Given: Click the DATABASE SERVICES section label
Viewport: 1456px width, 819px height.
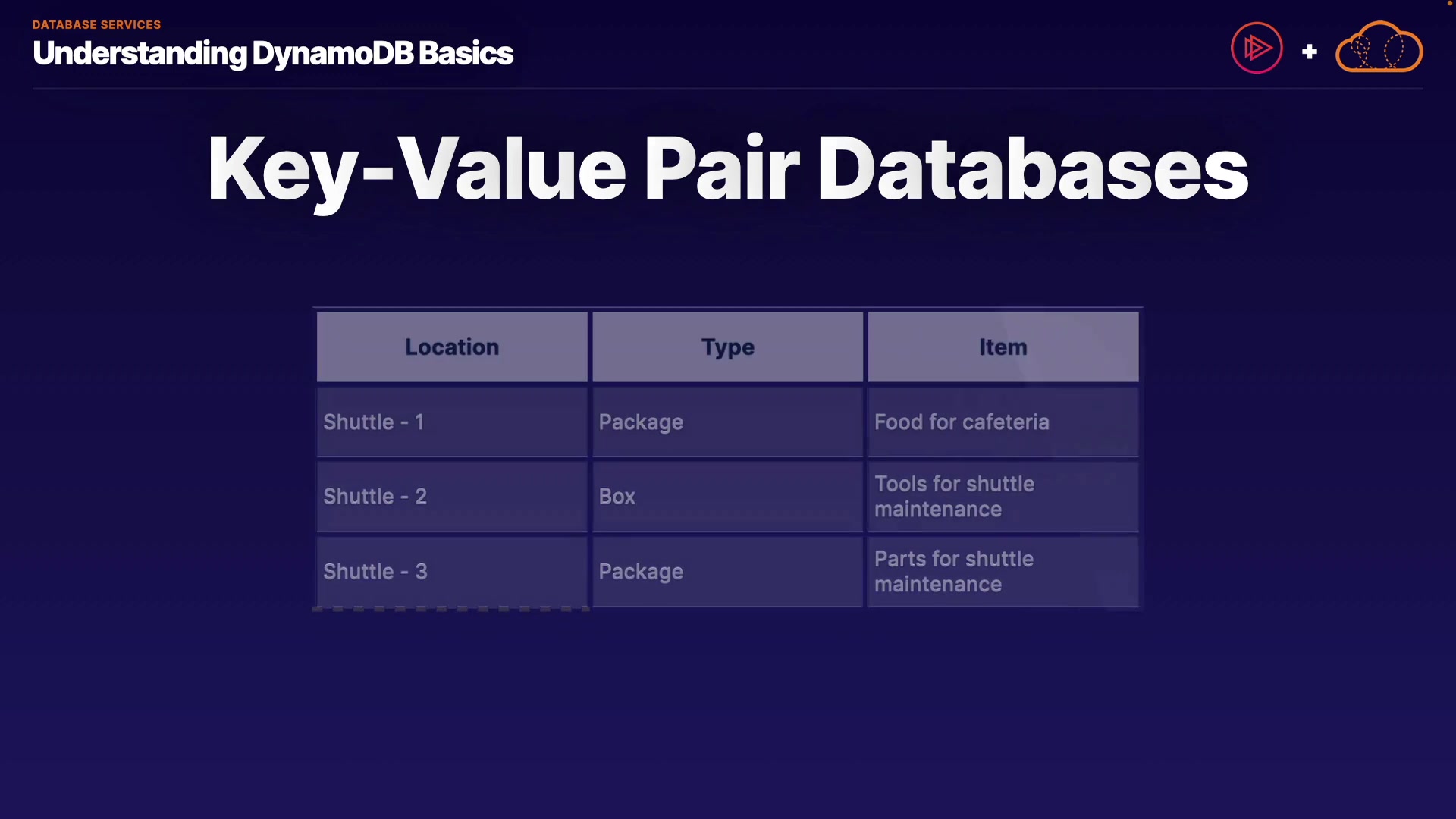Looking at the screenshot, I should coord(96,24).
